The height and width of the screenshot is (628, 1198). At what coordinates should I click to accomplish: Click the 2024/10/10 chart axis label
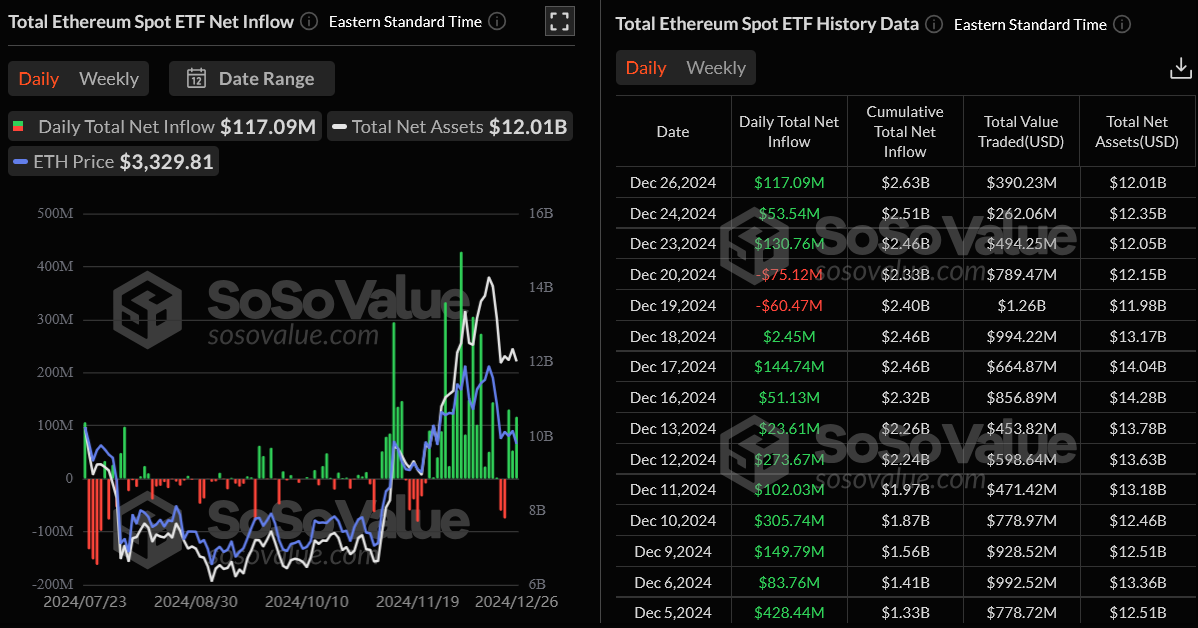click(306, 602)
